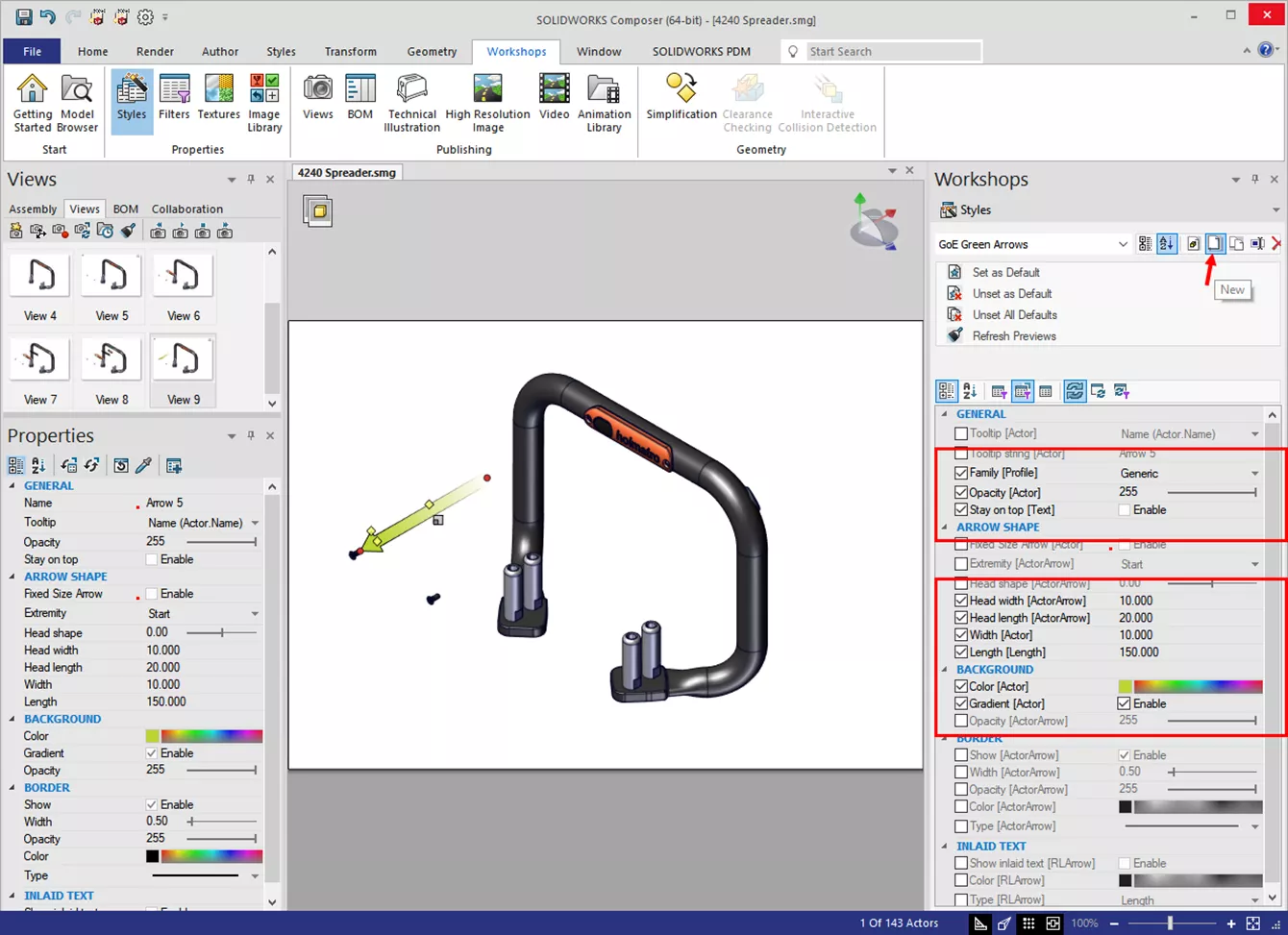
Task: Toggle Gradient [Actor] checkbox in Styles
Action: pos(961,703)
